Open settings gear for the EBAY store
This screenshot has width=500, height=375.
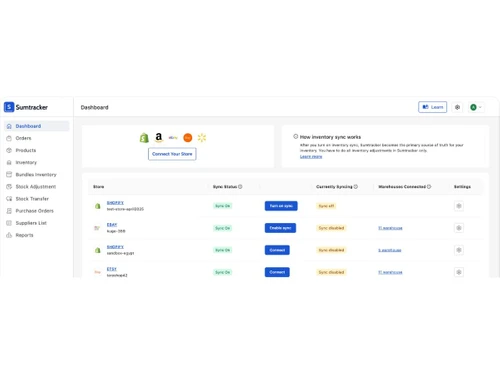point(459,228)
